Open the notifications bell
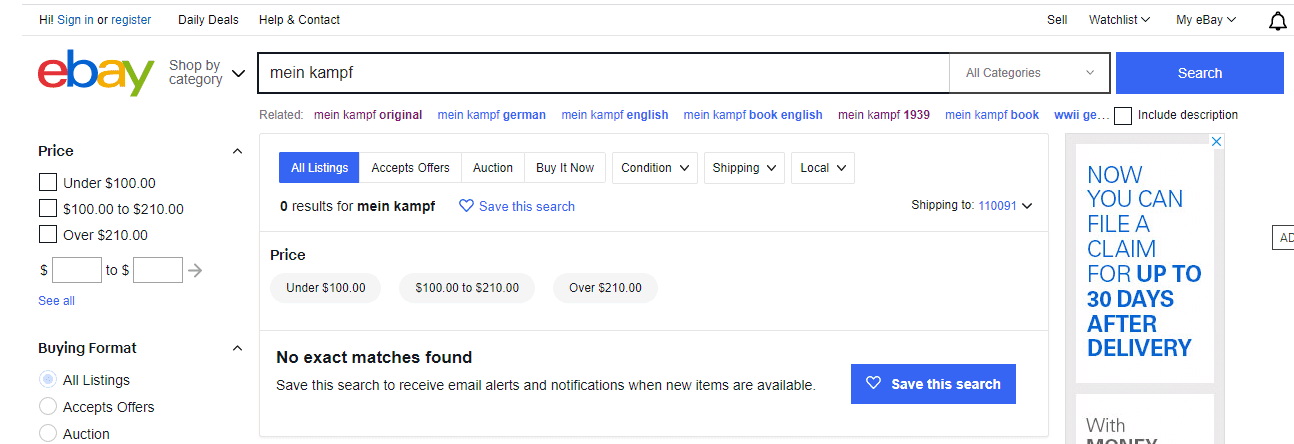The width and height of the screenshot is (1294, 444). point(1277,21)
